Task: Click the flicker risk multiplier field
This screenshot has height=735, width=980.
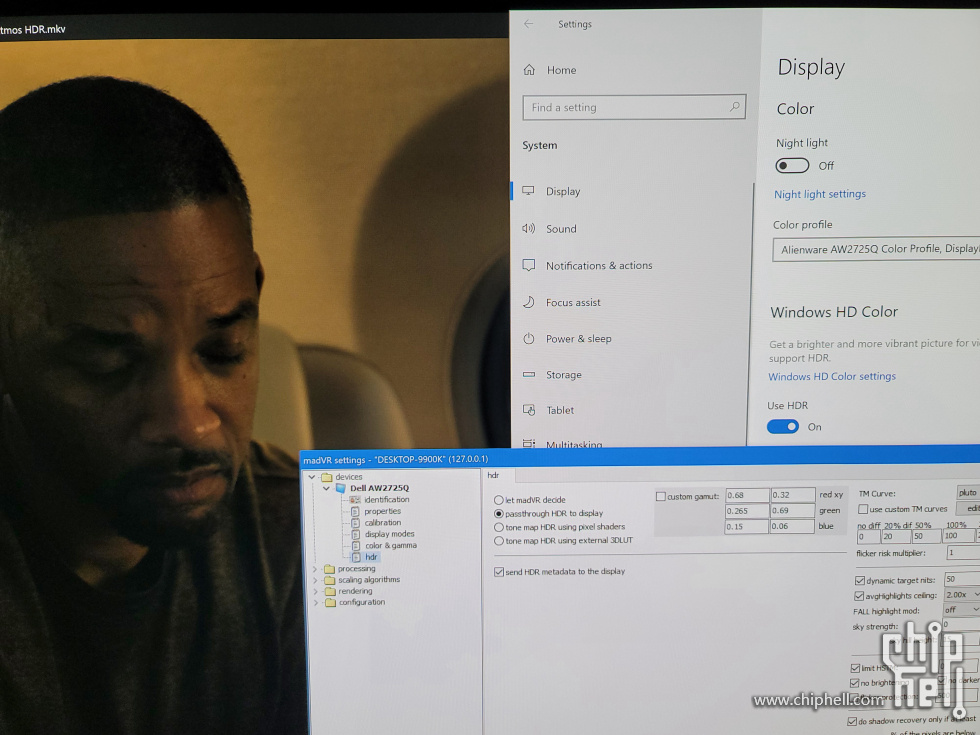Action: coord(963,552)
